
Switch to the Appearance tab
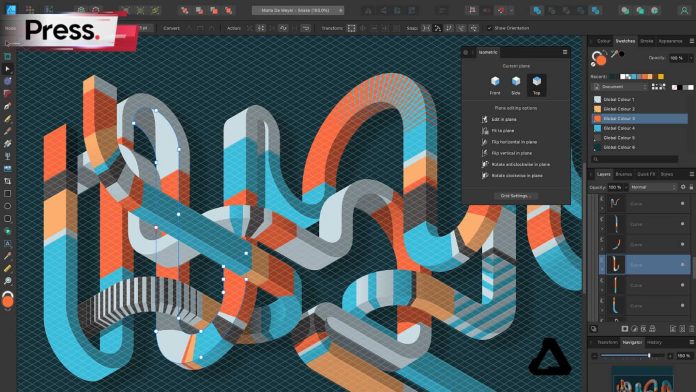pyautogui.click(x=670, y=41)
